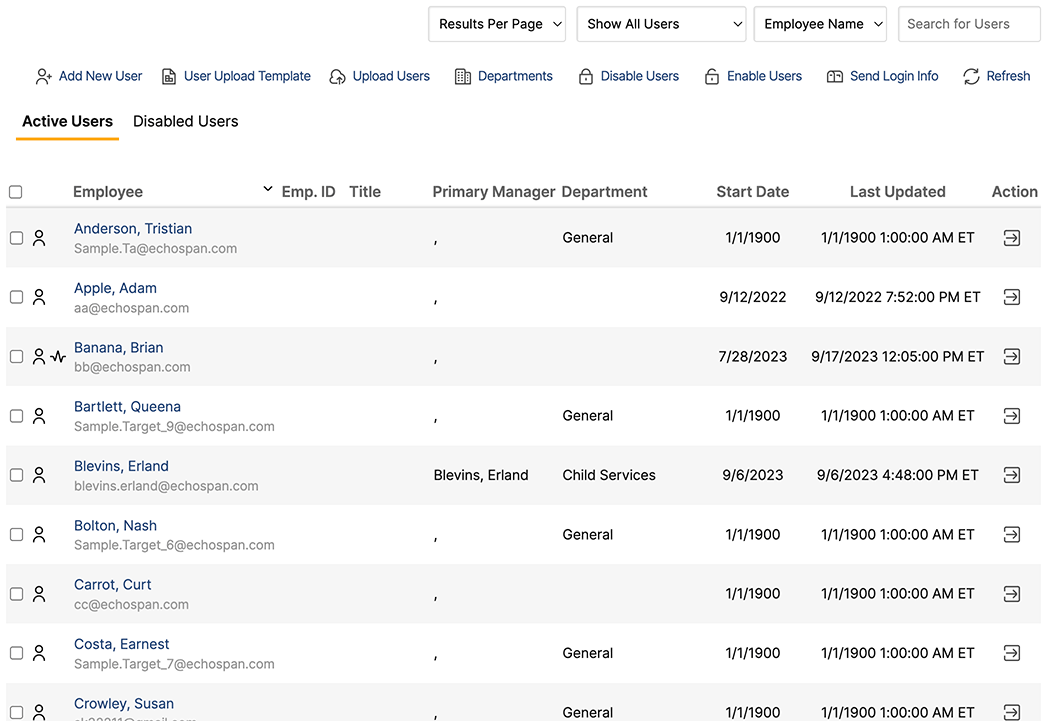Image resolution: width=1043 pixels, height=721 pixels.
Task: Open Crowley, Susan employee link
Action: [124, 704]
